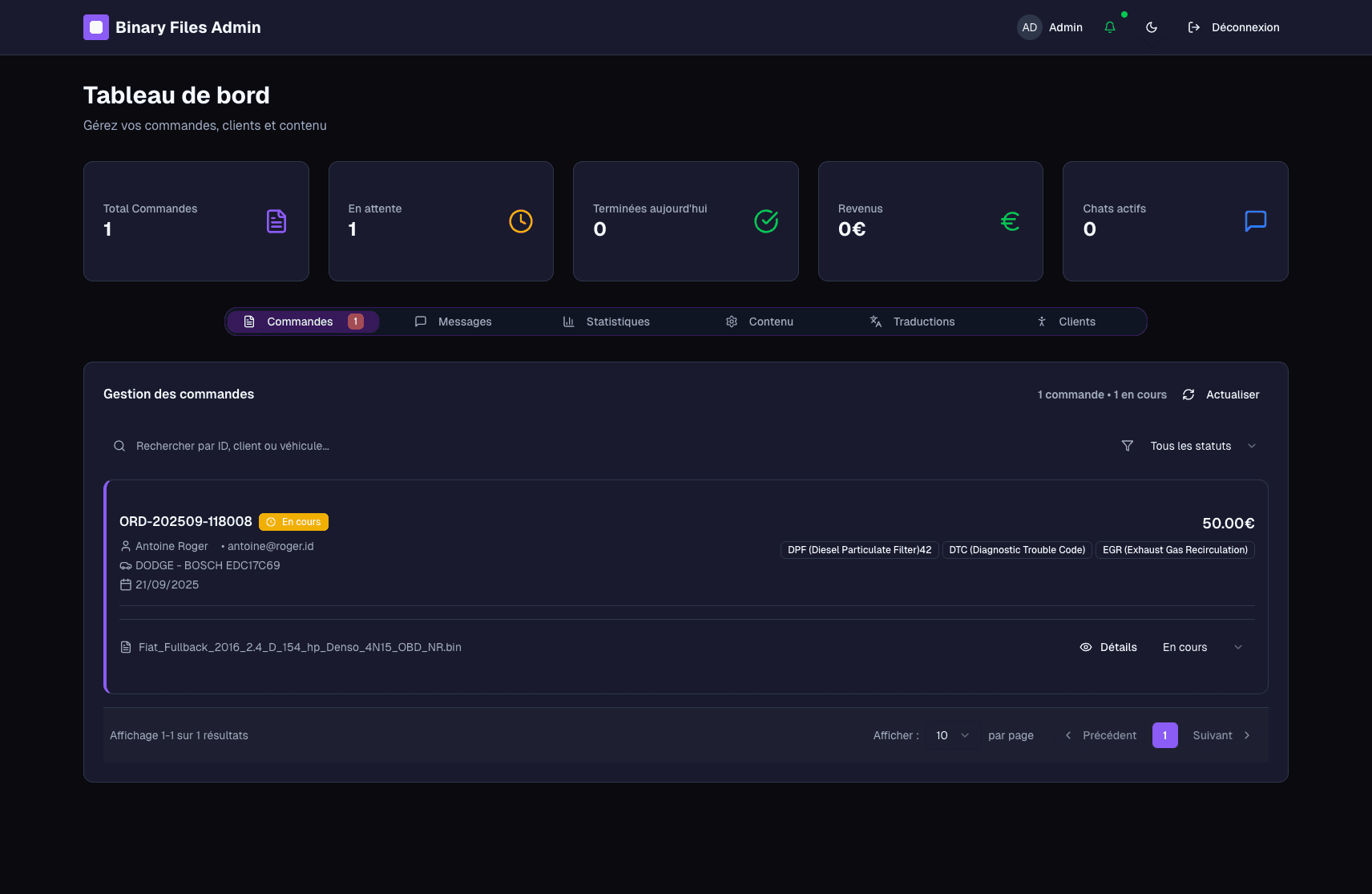Click the Revenus euro icon
This screenshot has width=1372, height=894.
point(1011,221)
